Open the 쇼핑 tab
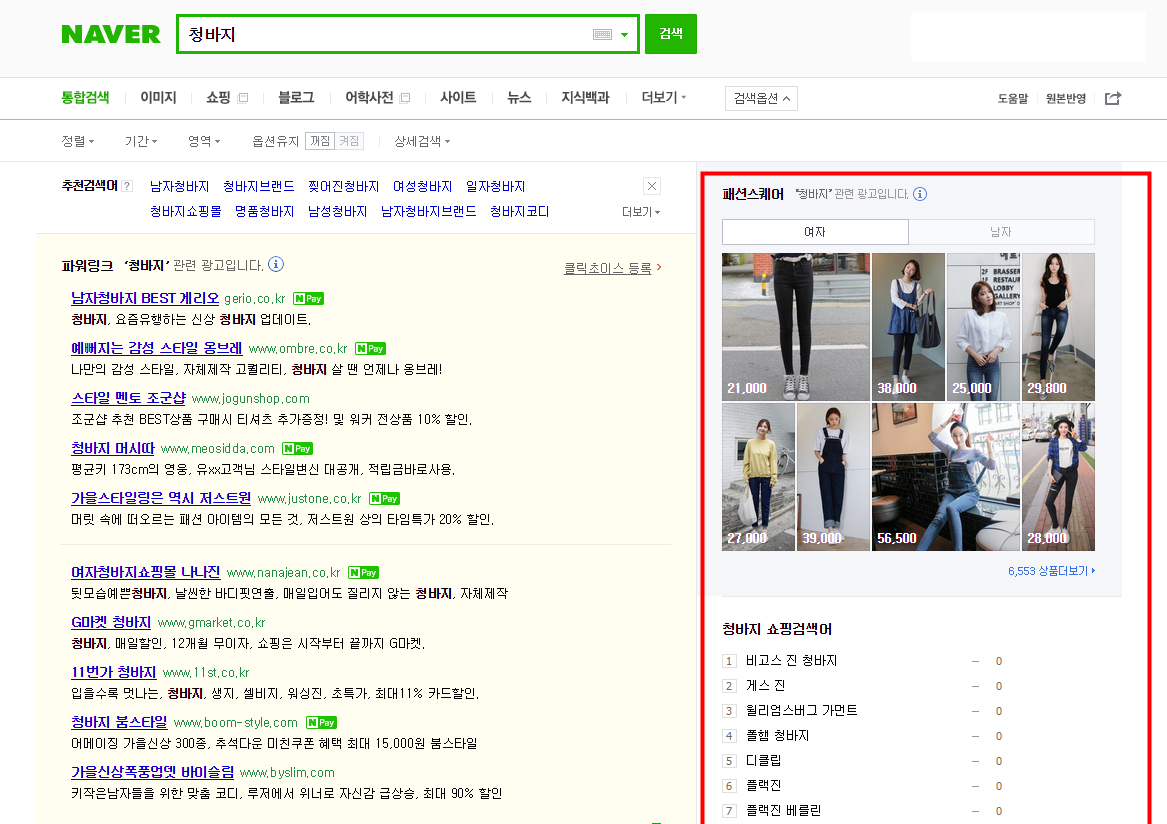 pos(218,98)
